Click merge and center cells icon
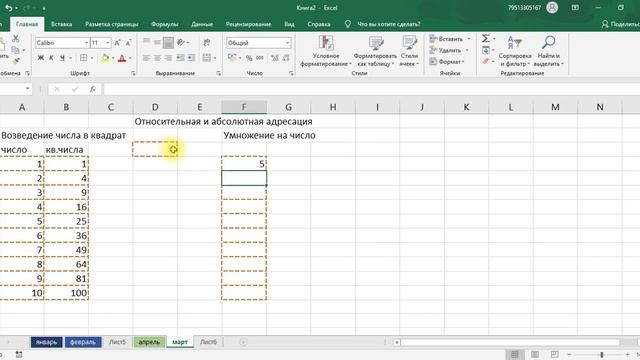Screen dimensions: 640x360 (207, 58)
